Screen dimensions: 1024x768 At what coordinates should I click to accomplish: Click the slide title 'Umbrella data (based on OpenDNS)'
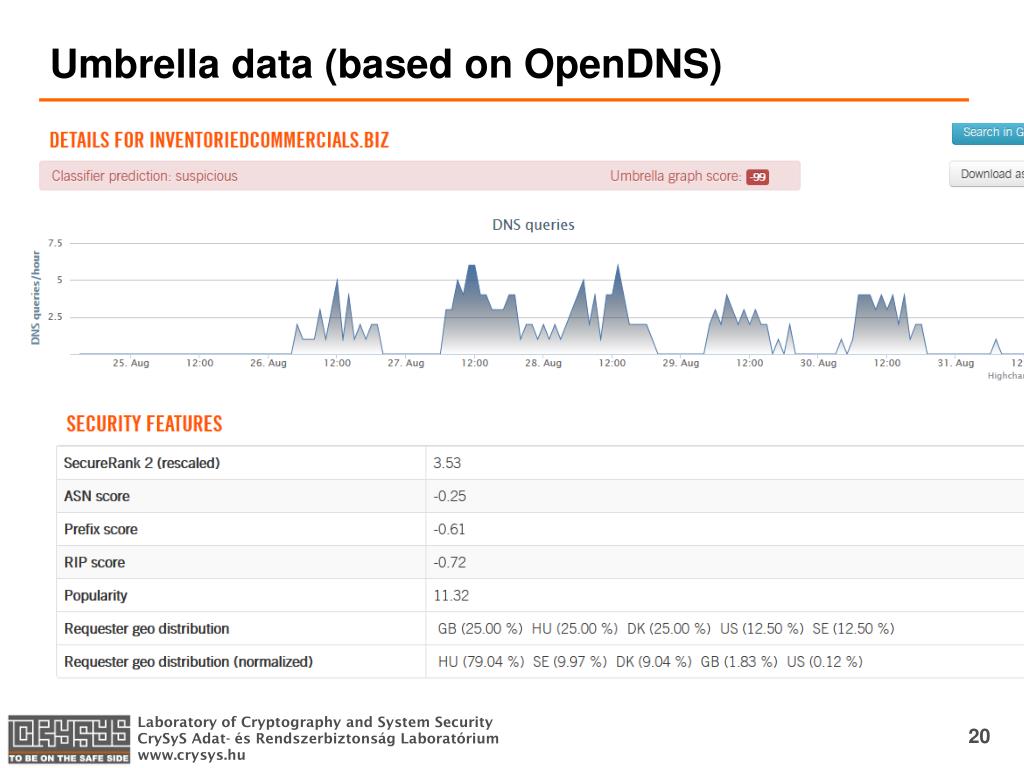(386, 65)
